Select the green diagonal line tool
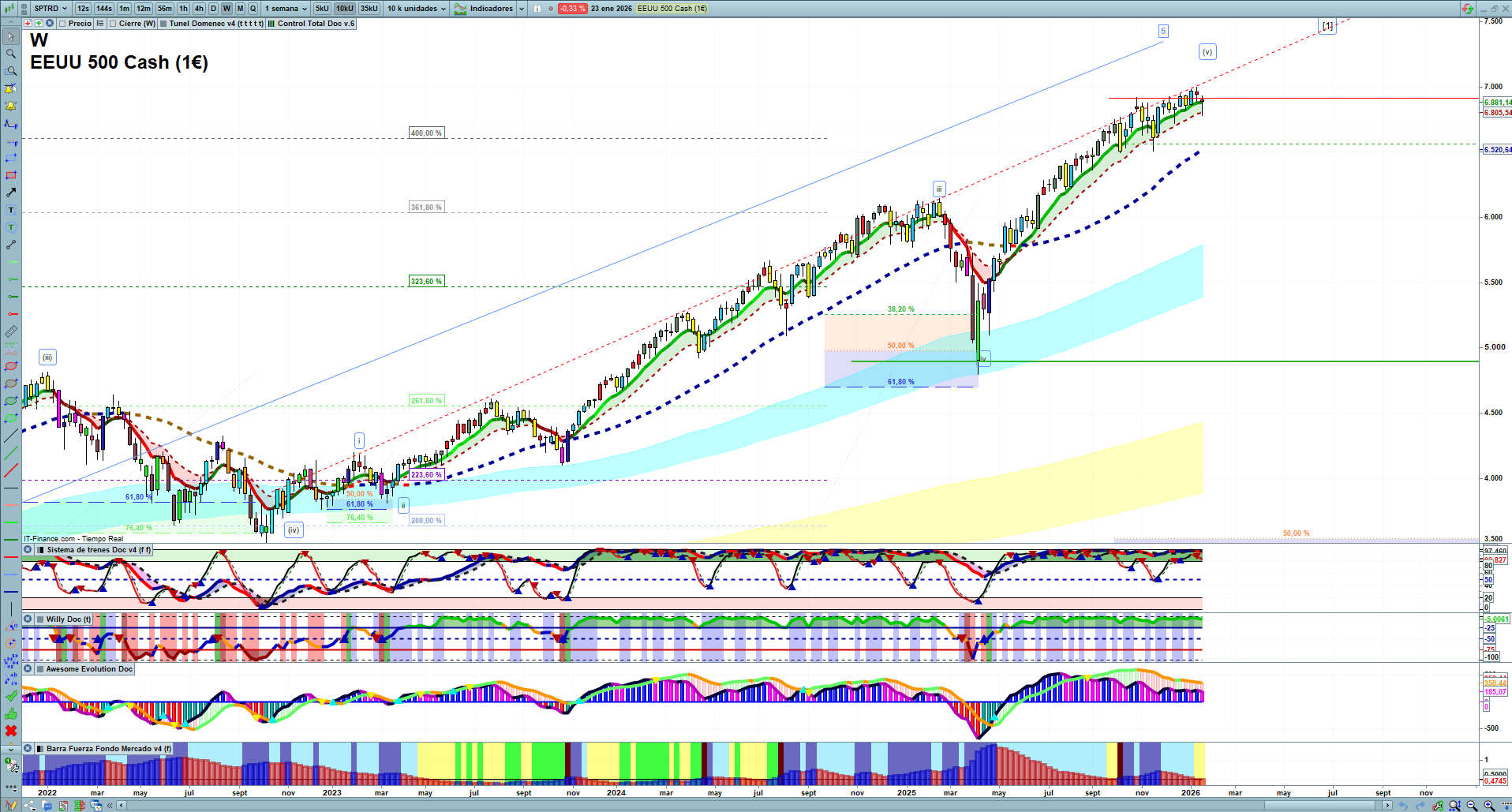1512x812 pixels. click(x=11, y=453)
